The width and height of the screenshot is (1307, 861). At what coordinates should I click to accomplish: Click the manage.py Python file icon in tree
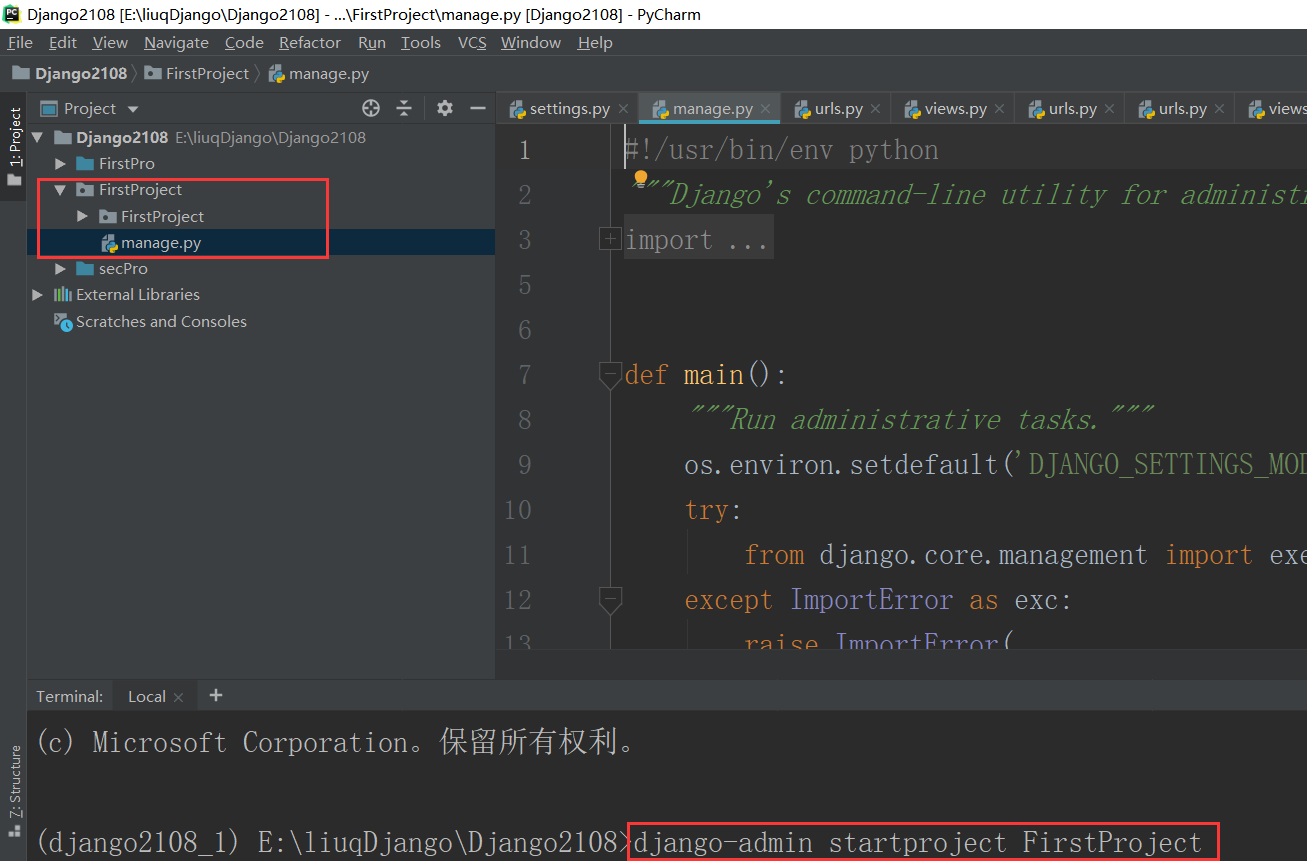[109, 243]
